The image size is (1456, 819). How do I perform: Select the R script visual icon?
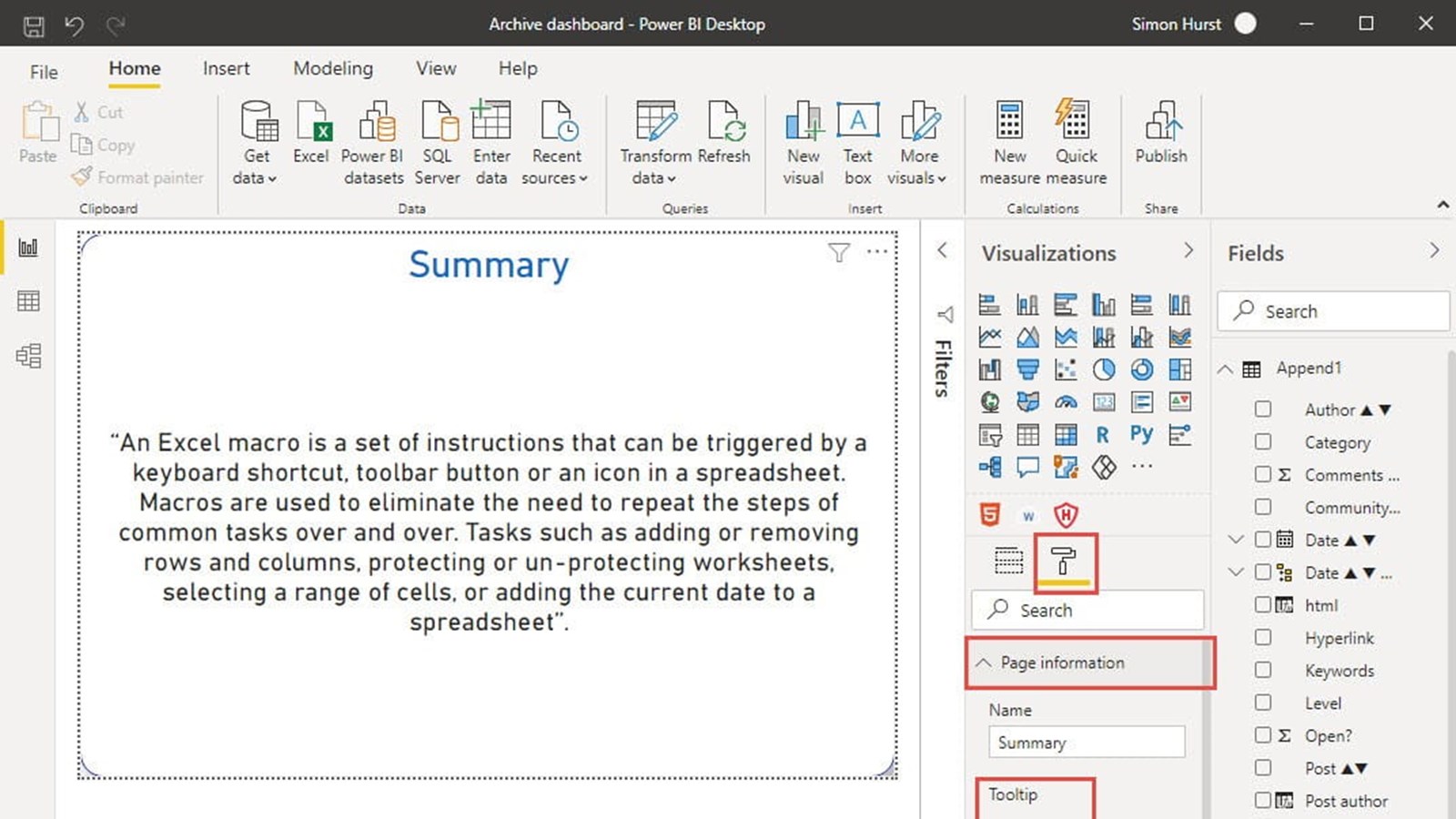(x=1103, y=435)
